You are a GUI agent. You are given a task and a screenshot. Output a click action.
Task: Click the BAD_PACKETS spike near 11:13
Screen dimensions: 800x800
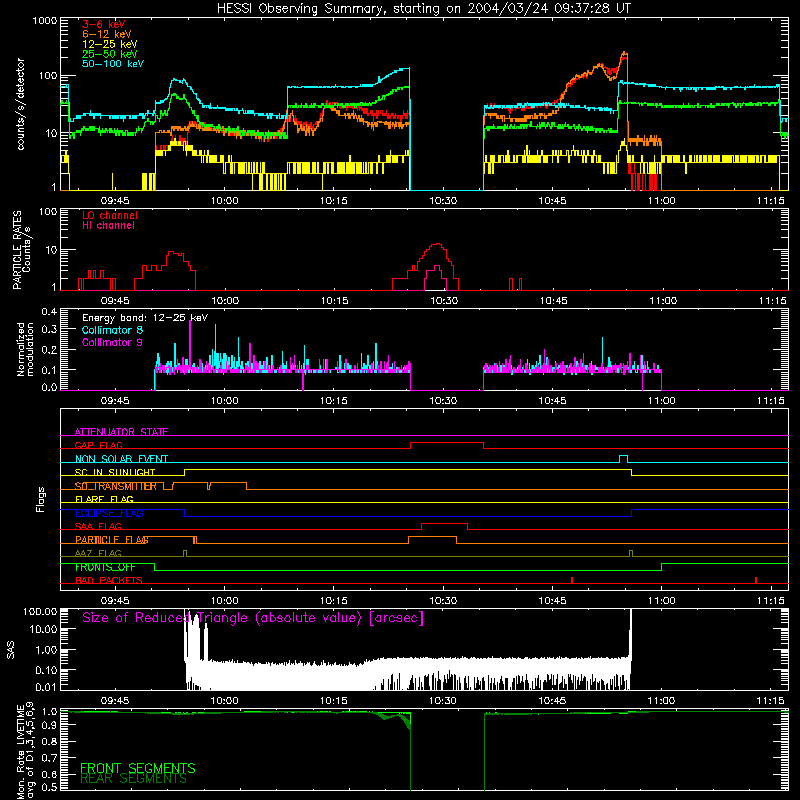[x=756, y=580]
